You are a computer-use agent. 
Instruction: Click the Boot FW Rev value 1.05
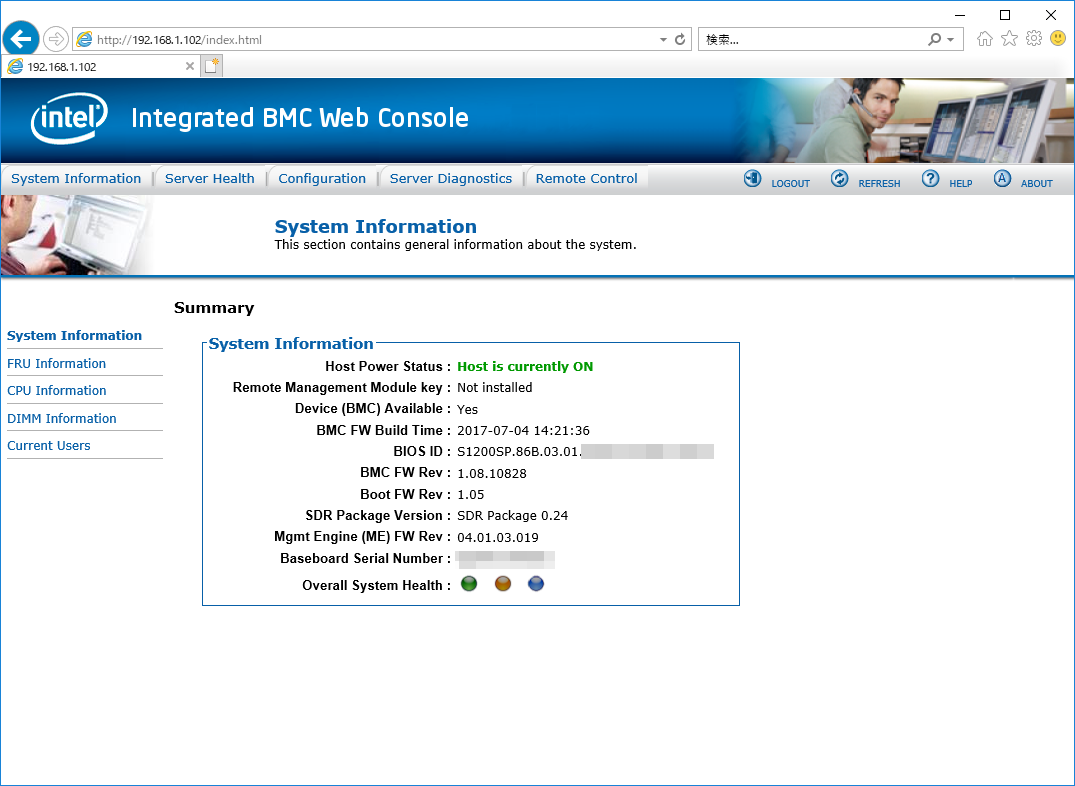[x=471, y=495]
